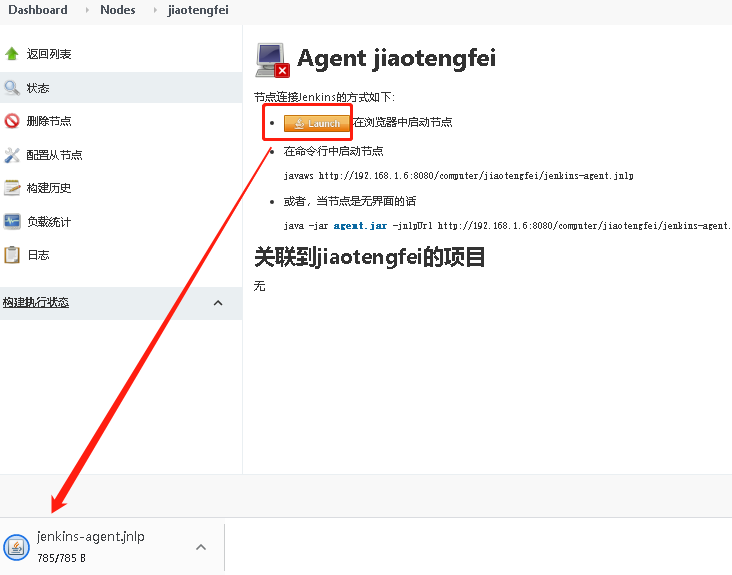The image size is (732, 575).
Task: Click the 关联到jiaotengfei的项目 heading
Action: (369, 257)
